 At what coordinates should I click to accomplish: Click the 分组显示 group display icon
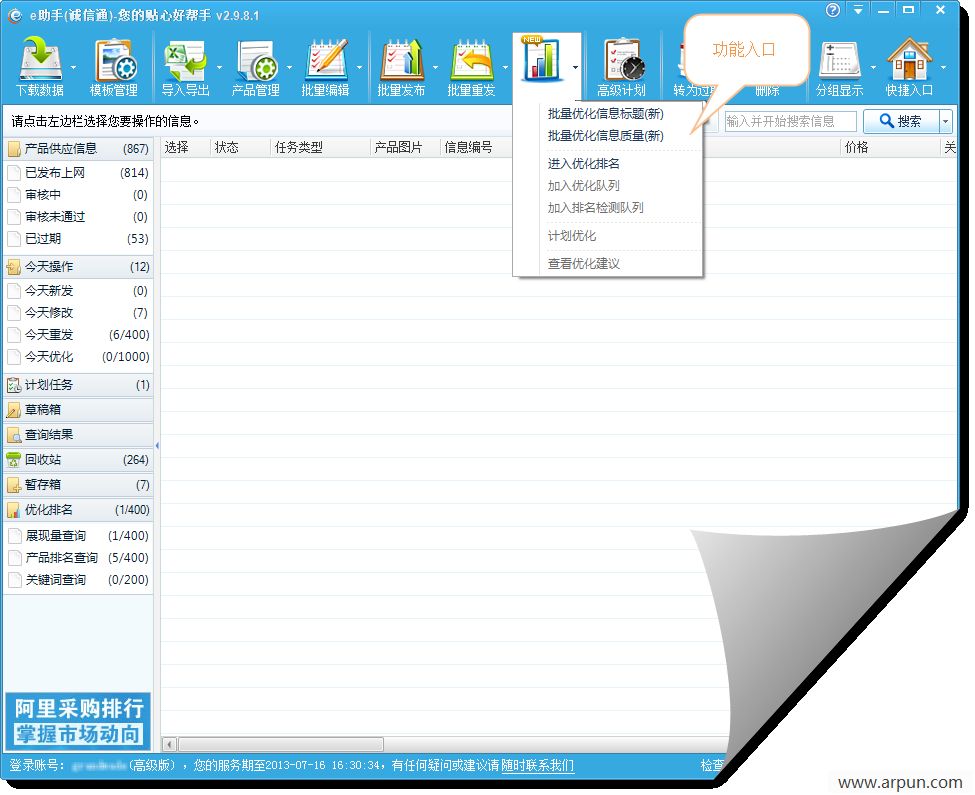click(839, 60)
